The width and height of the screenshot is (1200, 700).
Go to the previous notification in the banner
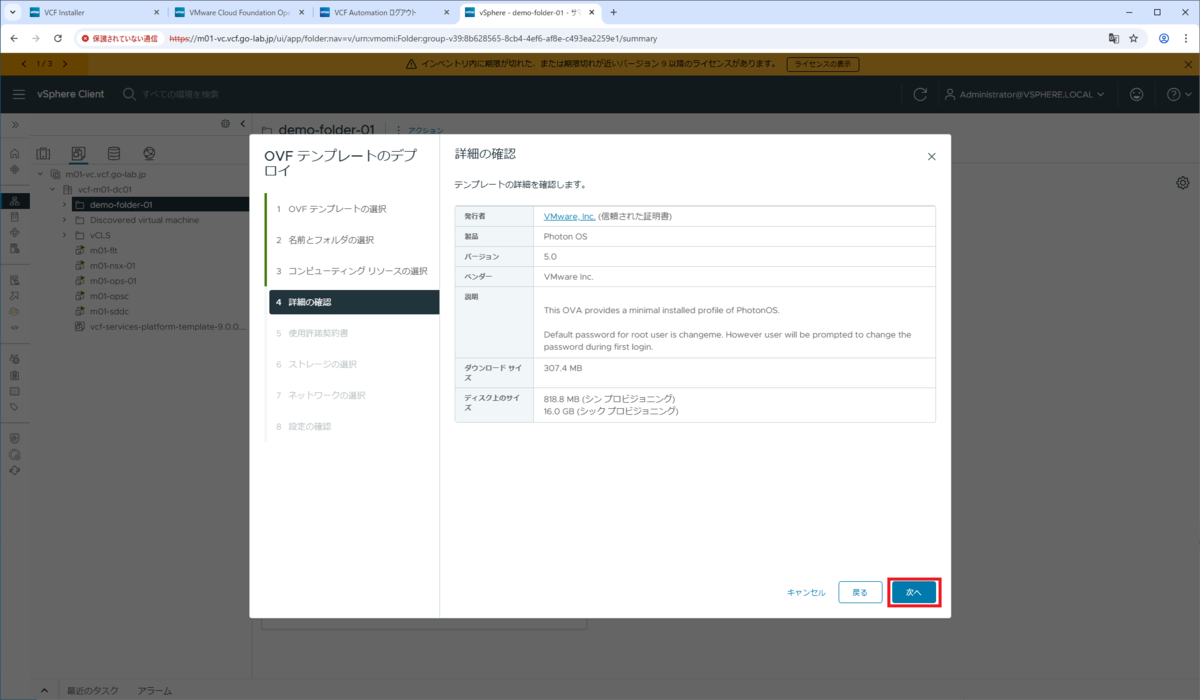[x=23, y=64]
